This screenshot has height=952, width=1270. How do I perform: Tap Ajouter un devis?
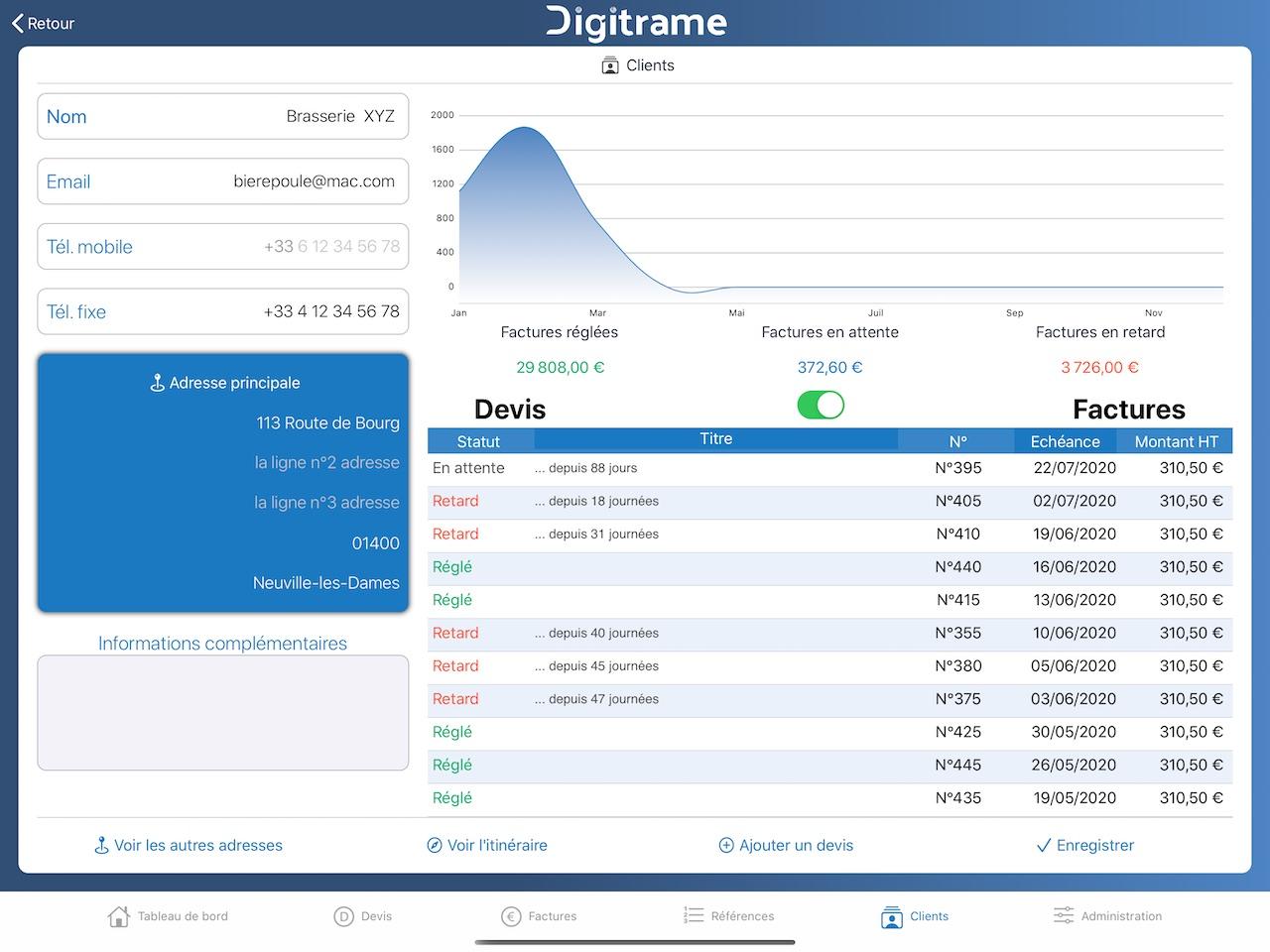tap(786, 846)
